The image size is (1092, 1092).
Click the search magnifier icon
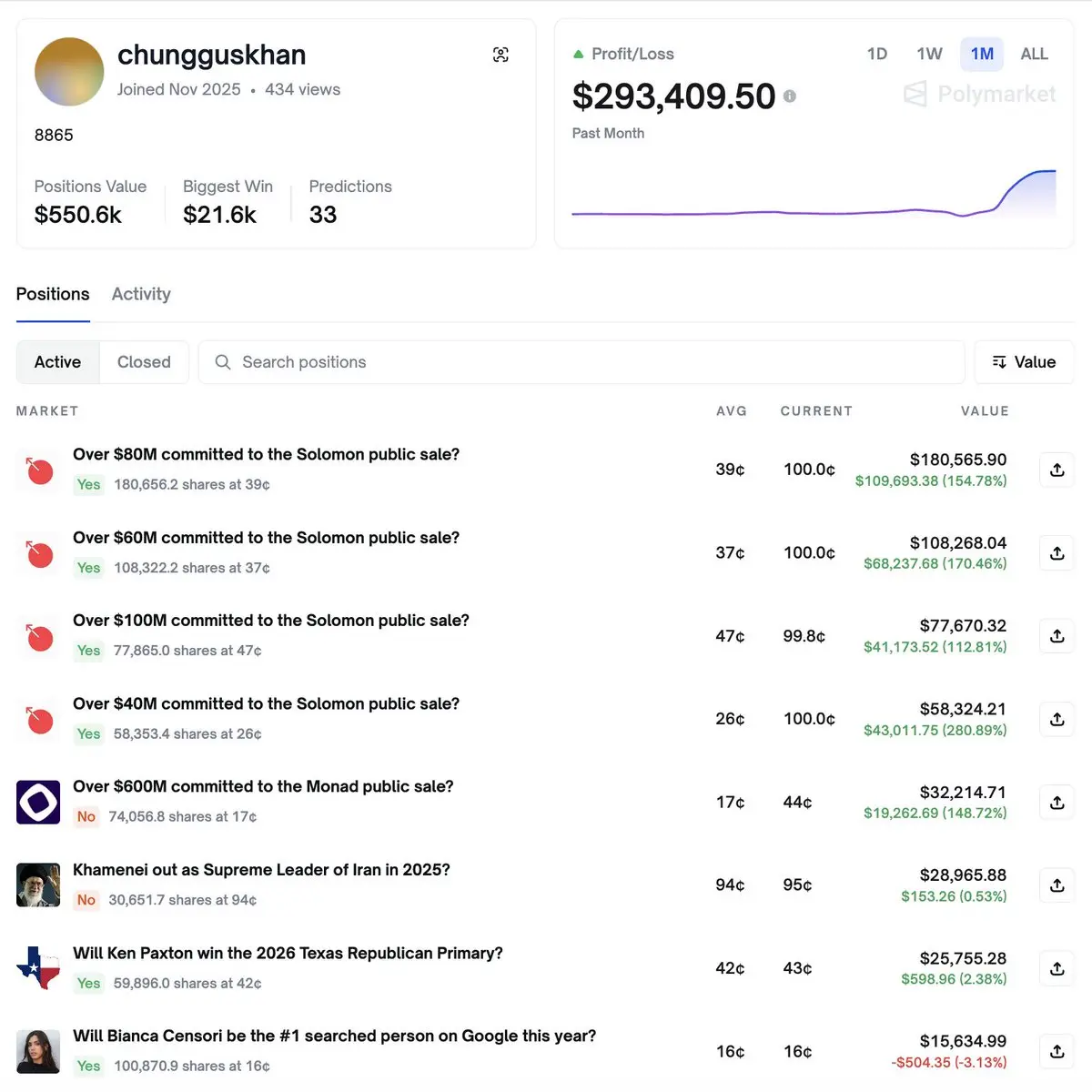coord(223,362)
